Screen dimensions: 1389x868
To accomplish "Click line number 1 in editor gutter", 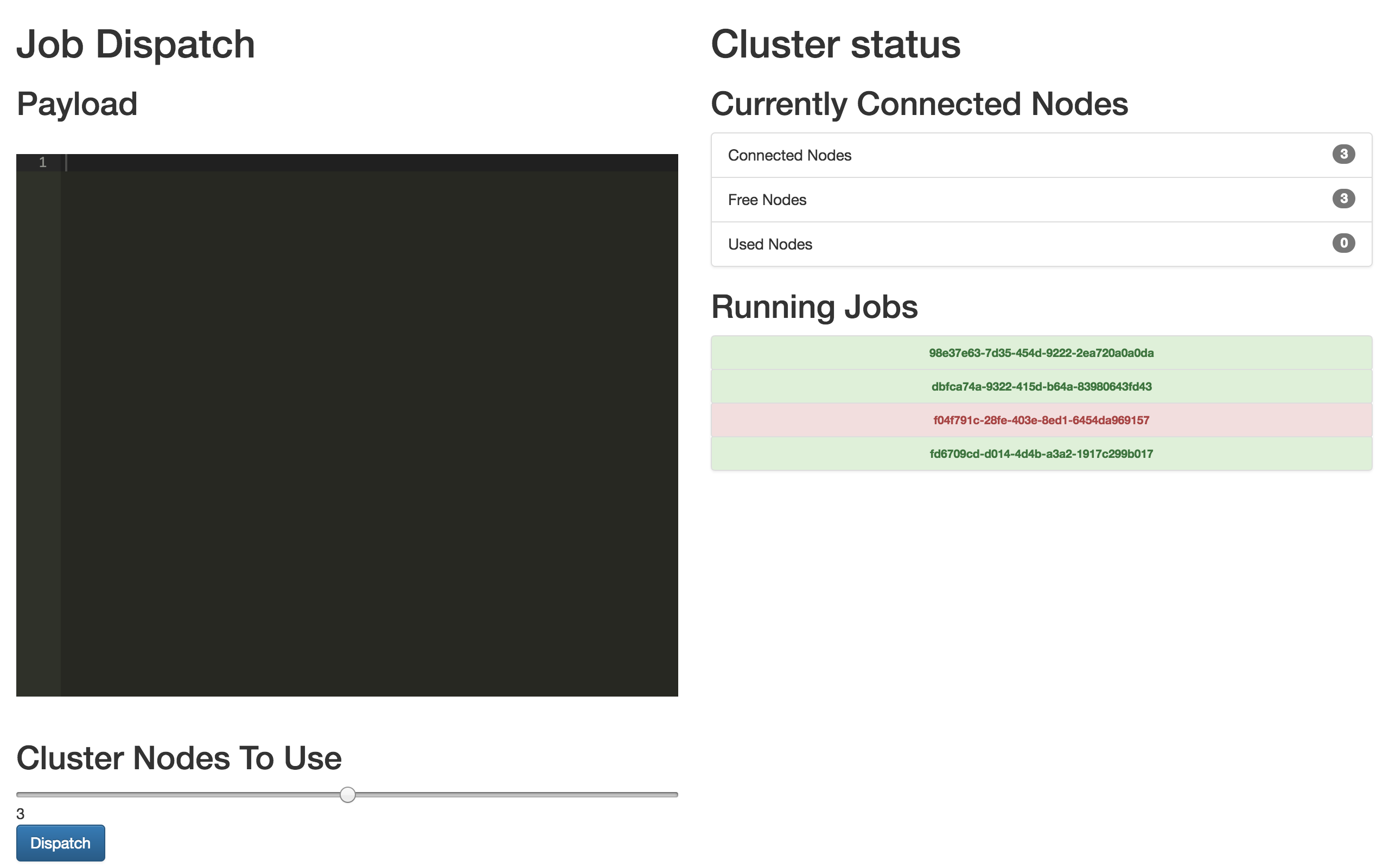I will click(x=42, y=162).
